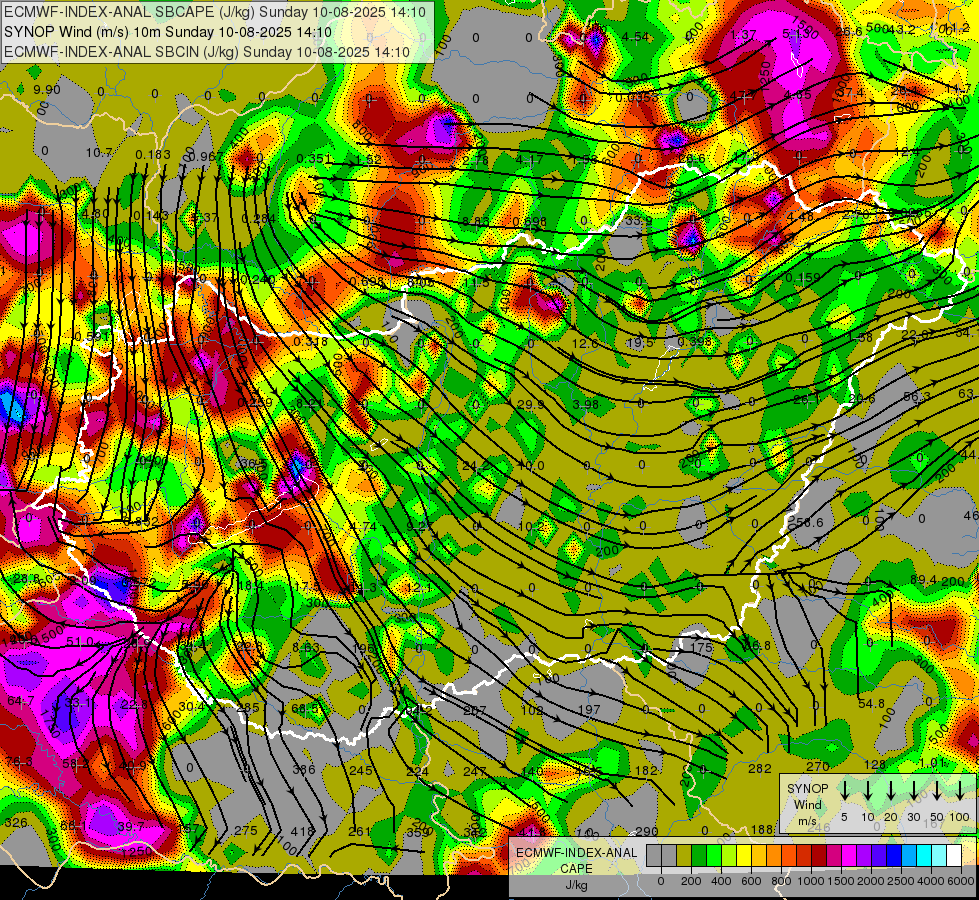Click the map value '24.2'
979x900 pixels.
(x=476, y=466)
